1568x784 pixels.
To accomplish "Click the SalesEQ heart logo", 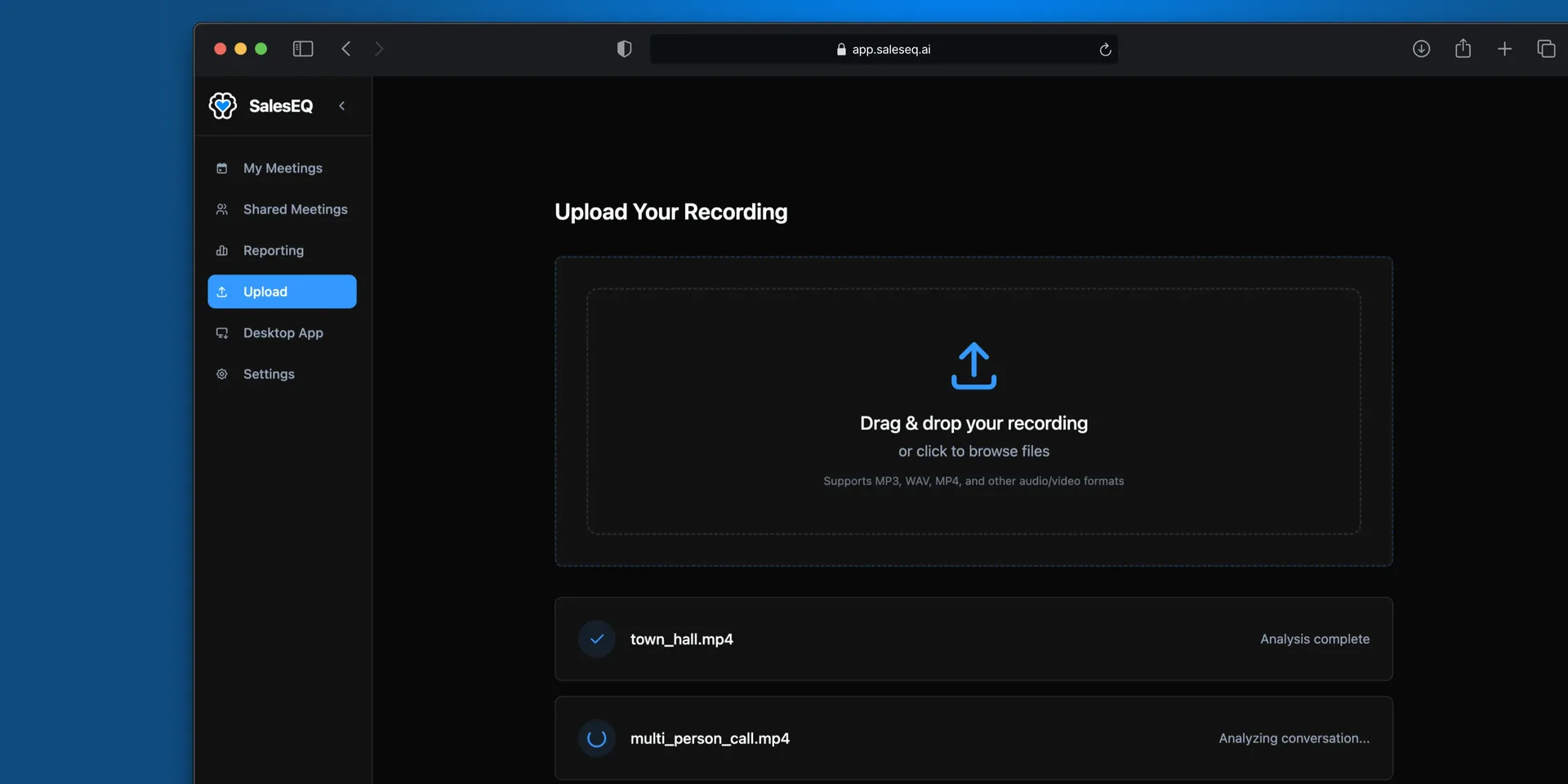I will coord(222,105).
